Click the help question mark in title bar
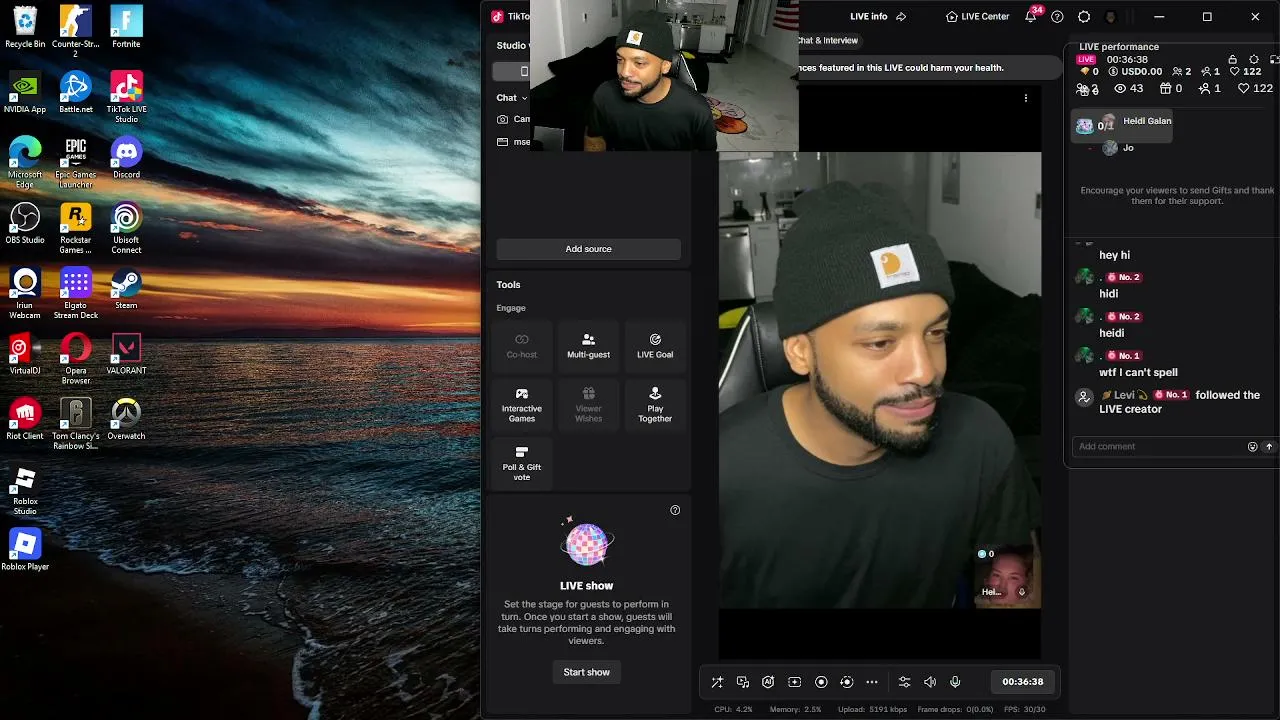The height and width of the screenshot is (720, 1280). coord(1057,17)
